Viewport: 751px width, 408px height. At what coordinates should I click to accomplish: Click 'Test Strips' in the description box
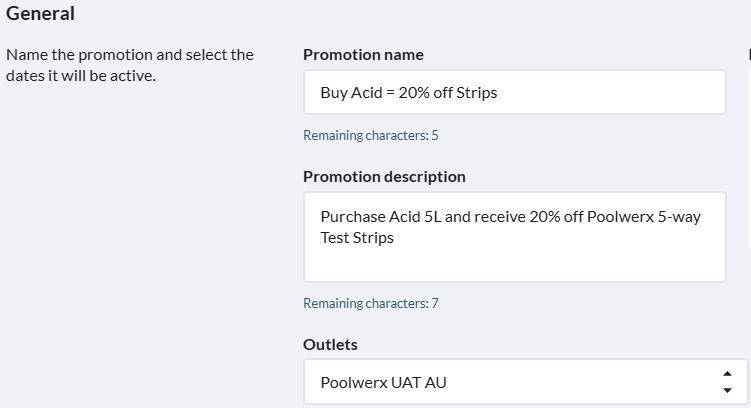click(x=357, y=238)
